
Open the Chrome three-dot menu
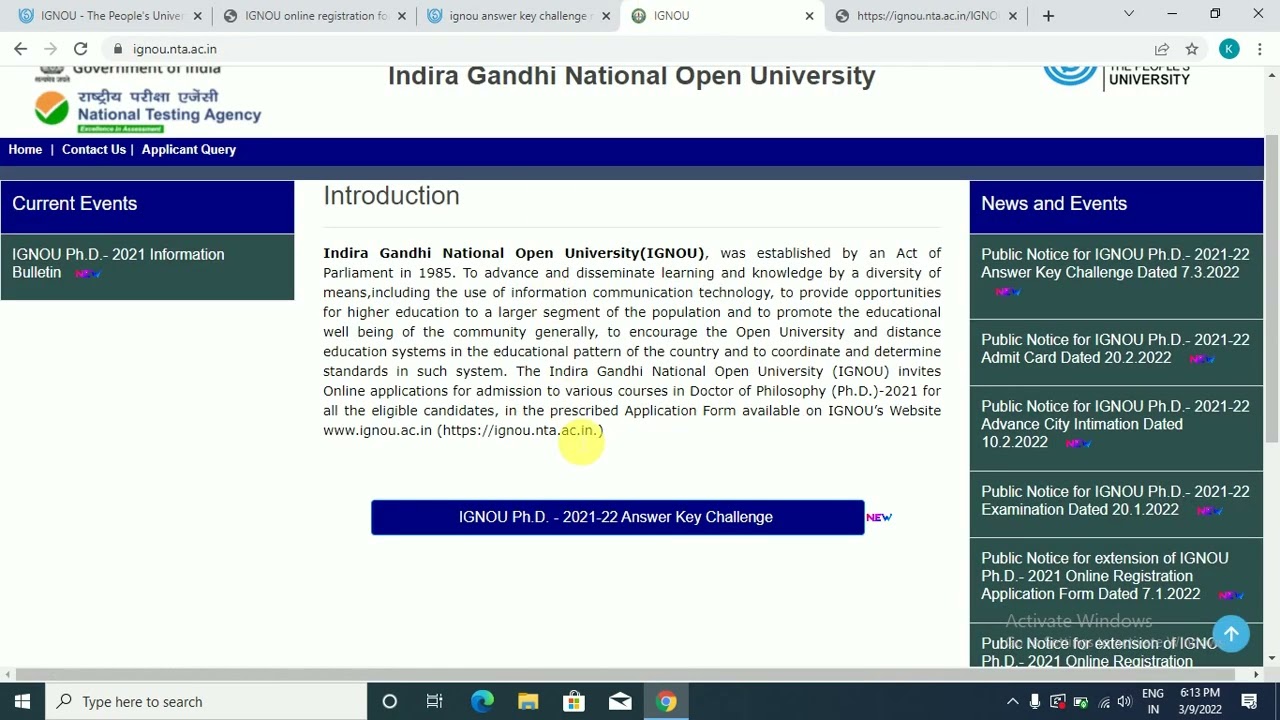pos(1259,49)
